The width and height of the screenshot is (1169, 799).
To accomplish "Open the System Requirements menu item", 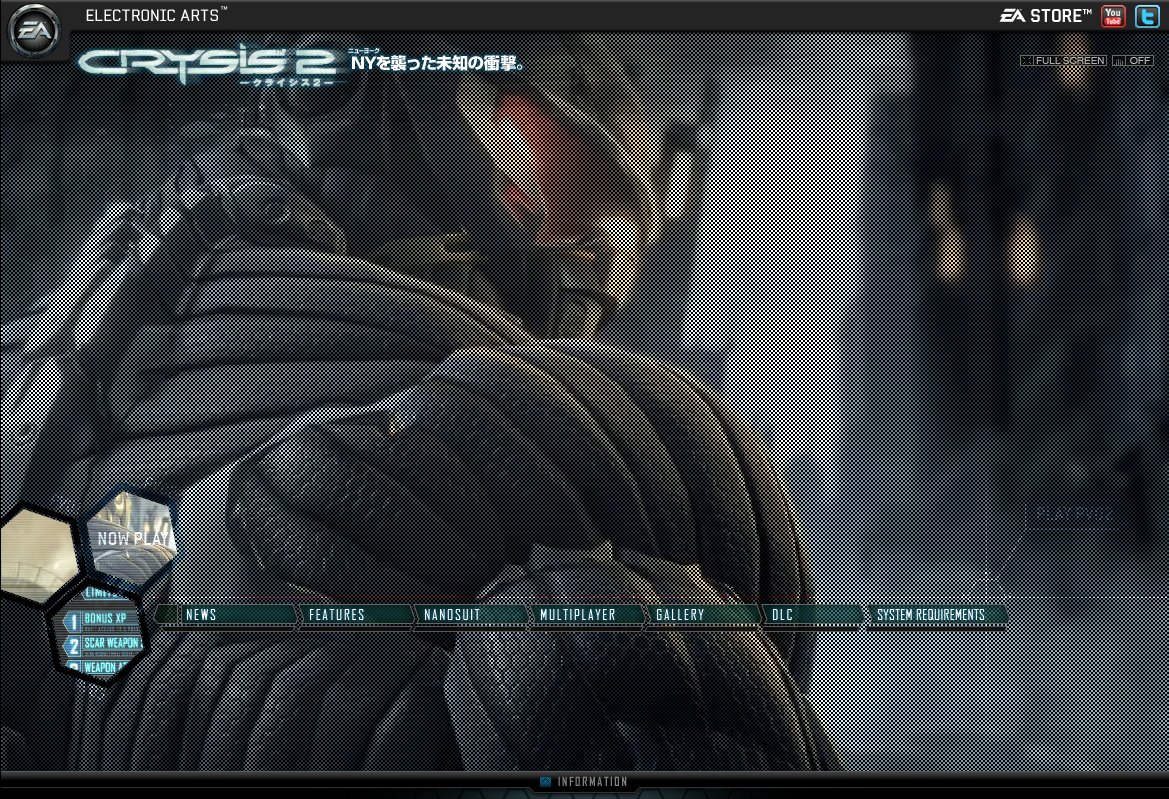I will point(936,615).
